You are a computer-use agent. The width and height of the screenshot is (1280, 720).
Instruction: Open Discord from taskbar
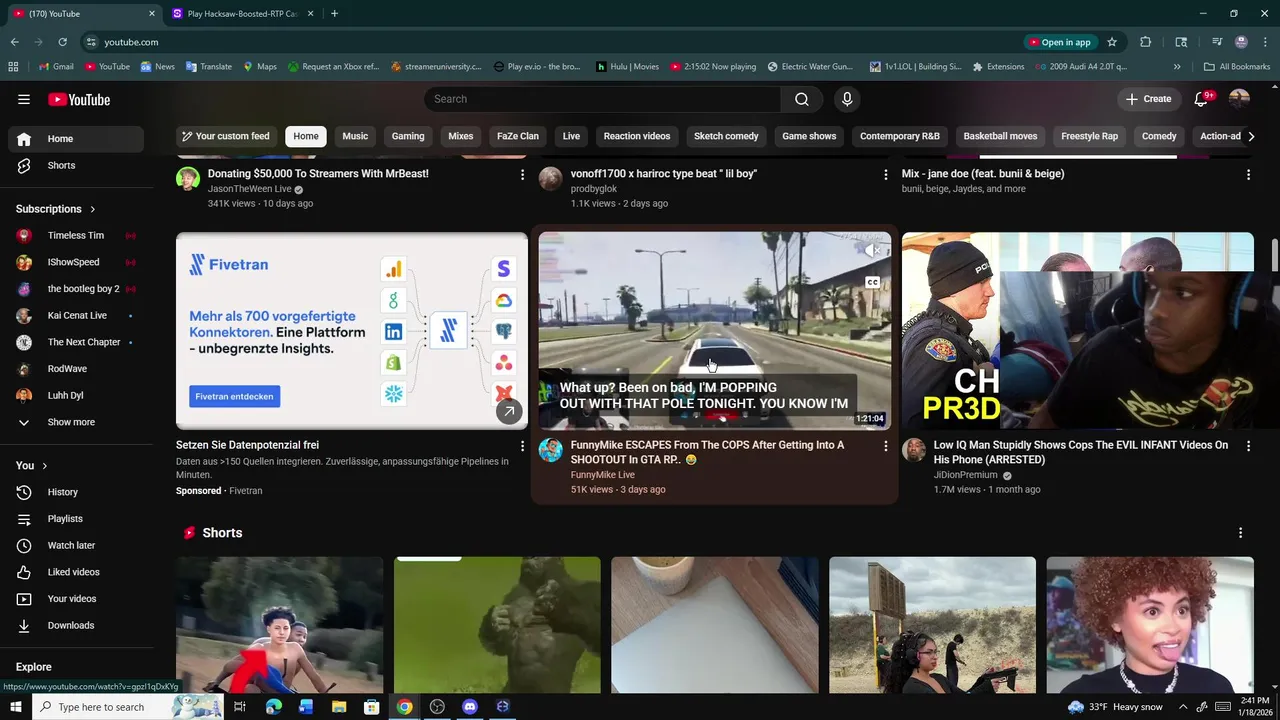coord(470,707)
